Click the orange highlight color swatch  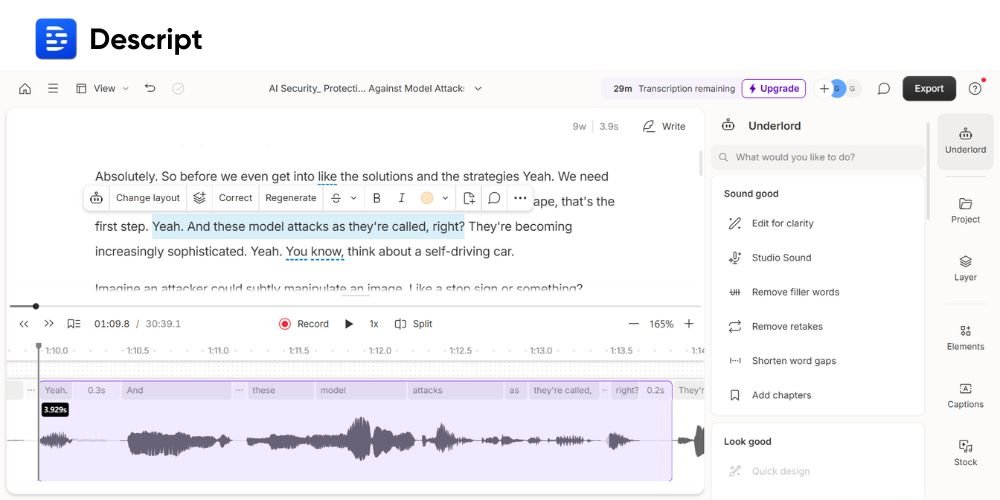coord(427,198)
